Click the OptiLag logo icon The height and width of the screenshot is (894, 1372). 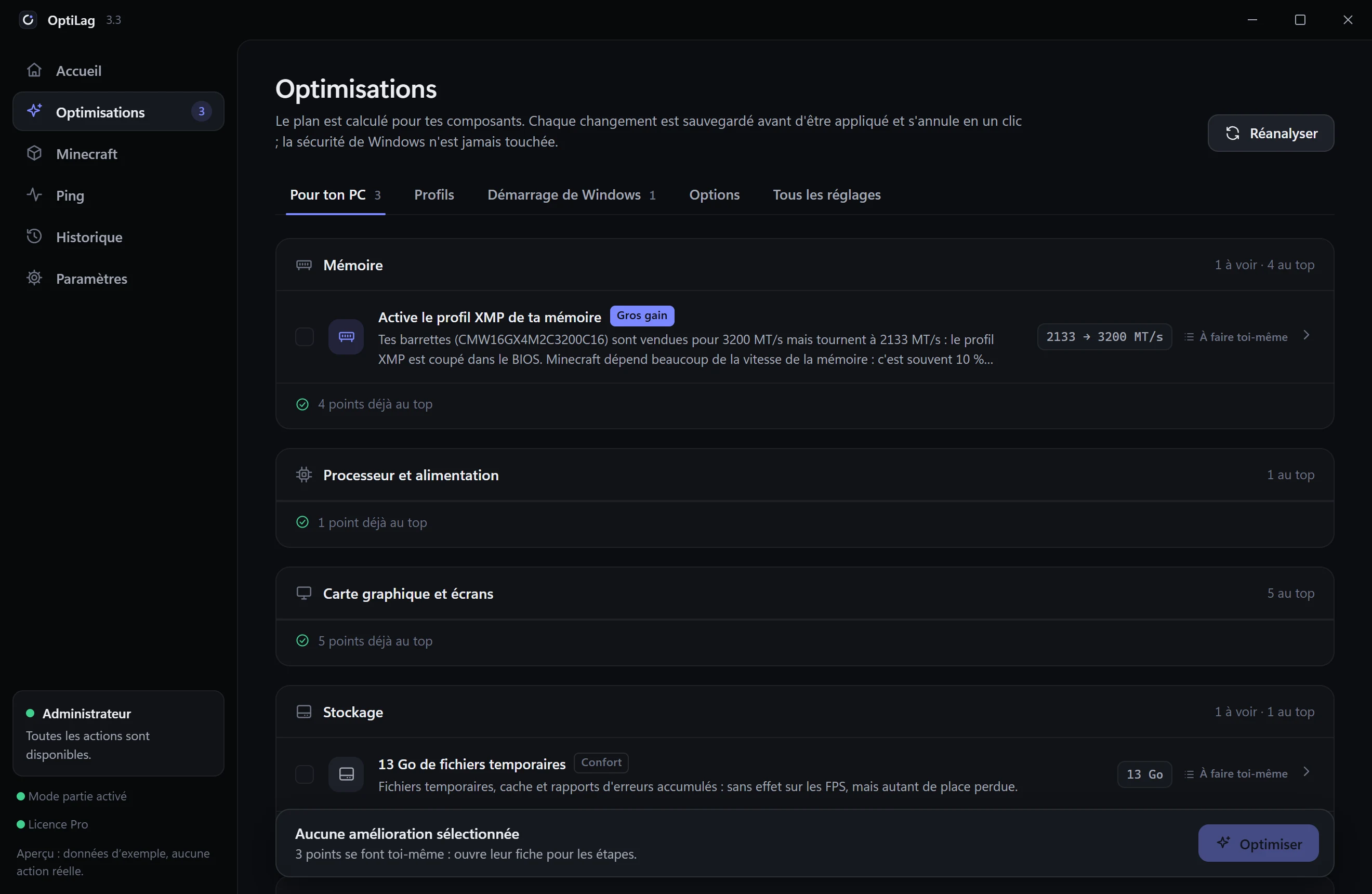28,20
